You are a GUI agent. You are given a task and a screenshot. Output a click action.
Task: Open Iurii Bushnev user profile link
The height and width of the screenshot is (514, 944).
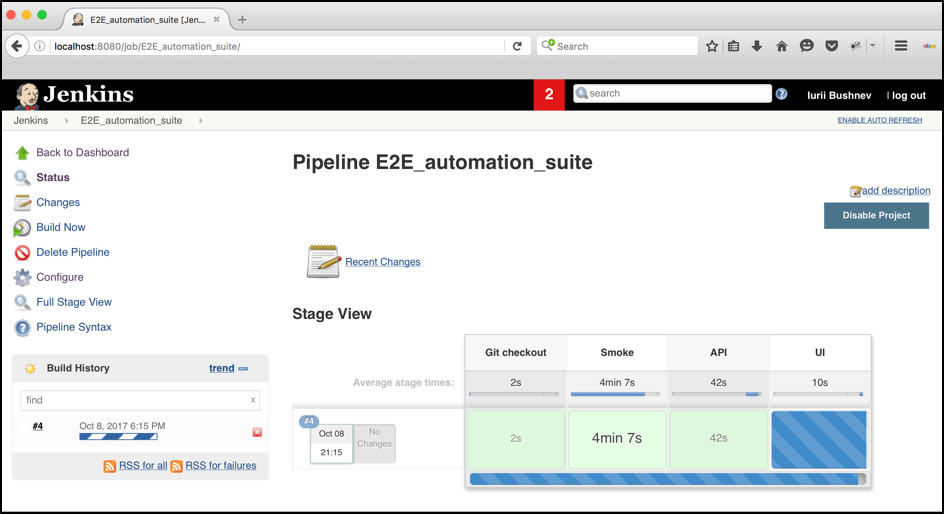[x=839, y=96]
